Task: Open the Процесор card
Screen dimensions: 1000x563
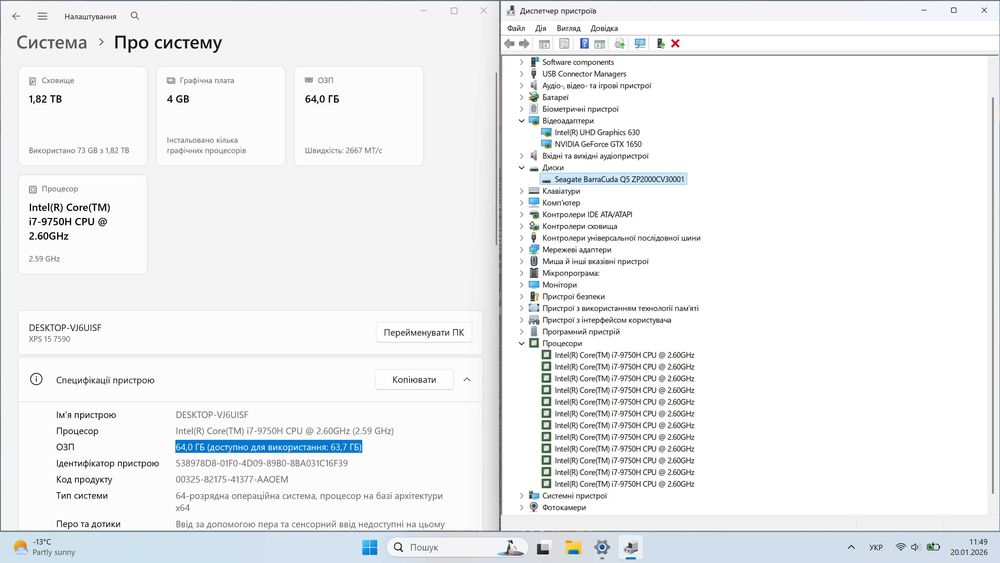Action: [x=83, y=224]
